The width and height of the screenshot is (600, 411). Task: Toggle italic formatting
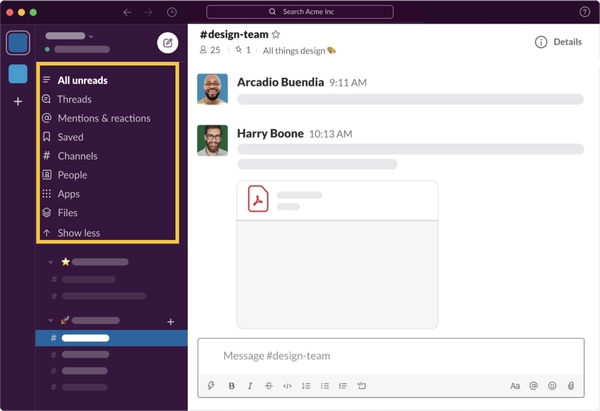[x=250, y=386]
